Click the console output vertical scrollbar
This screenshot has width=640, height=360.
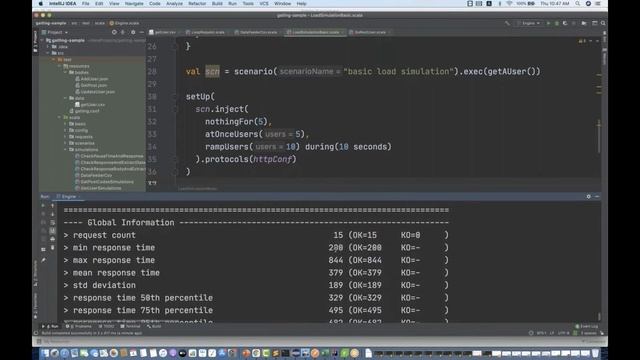click(599, 316)
